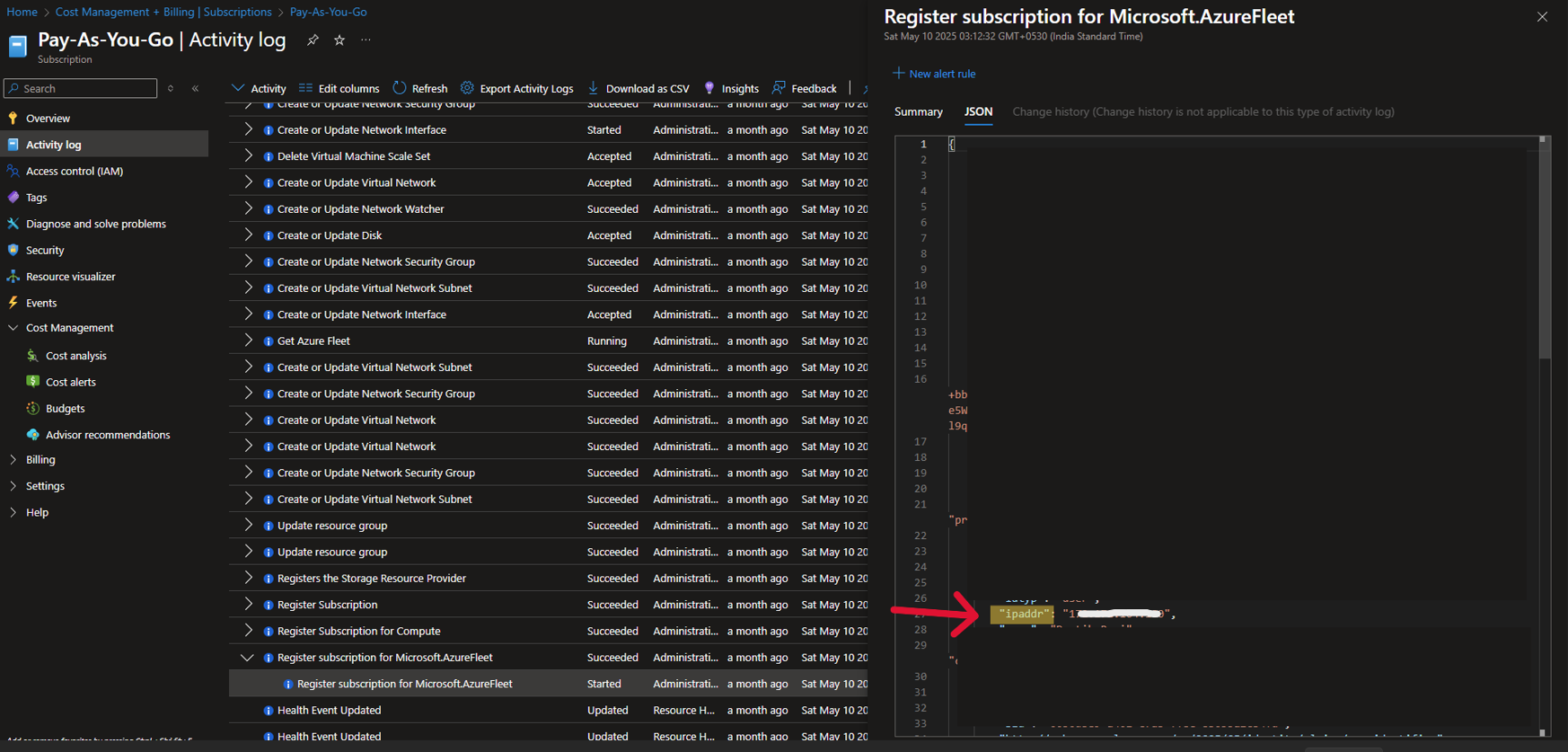Click the Insights toolbar button

[731, 88]
